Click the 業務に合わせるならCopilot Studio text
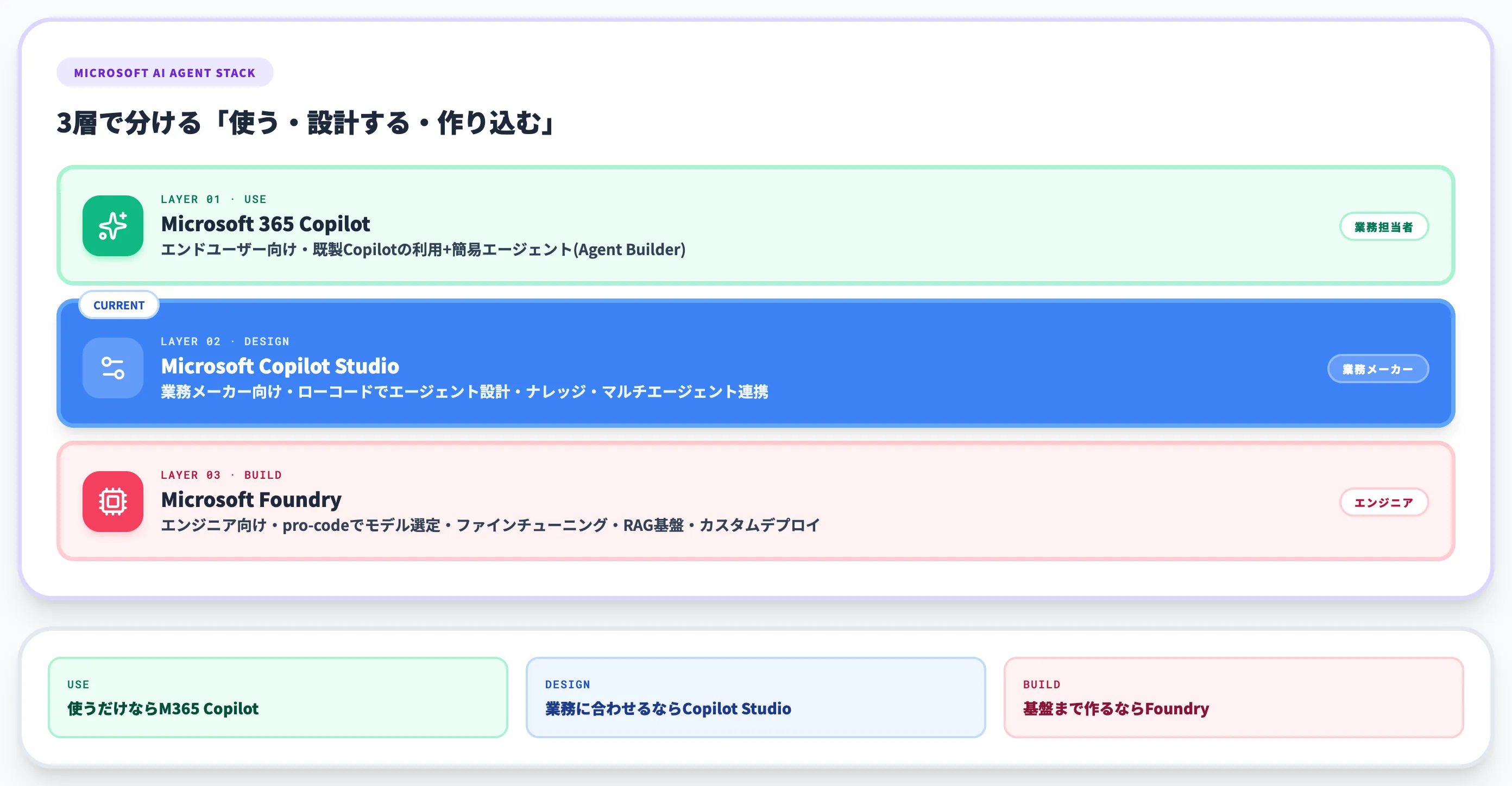The width and height of the screenshot is (1512, 786). pyautogui.click(x=668, y=708)
